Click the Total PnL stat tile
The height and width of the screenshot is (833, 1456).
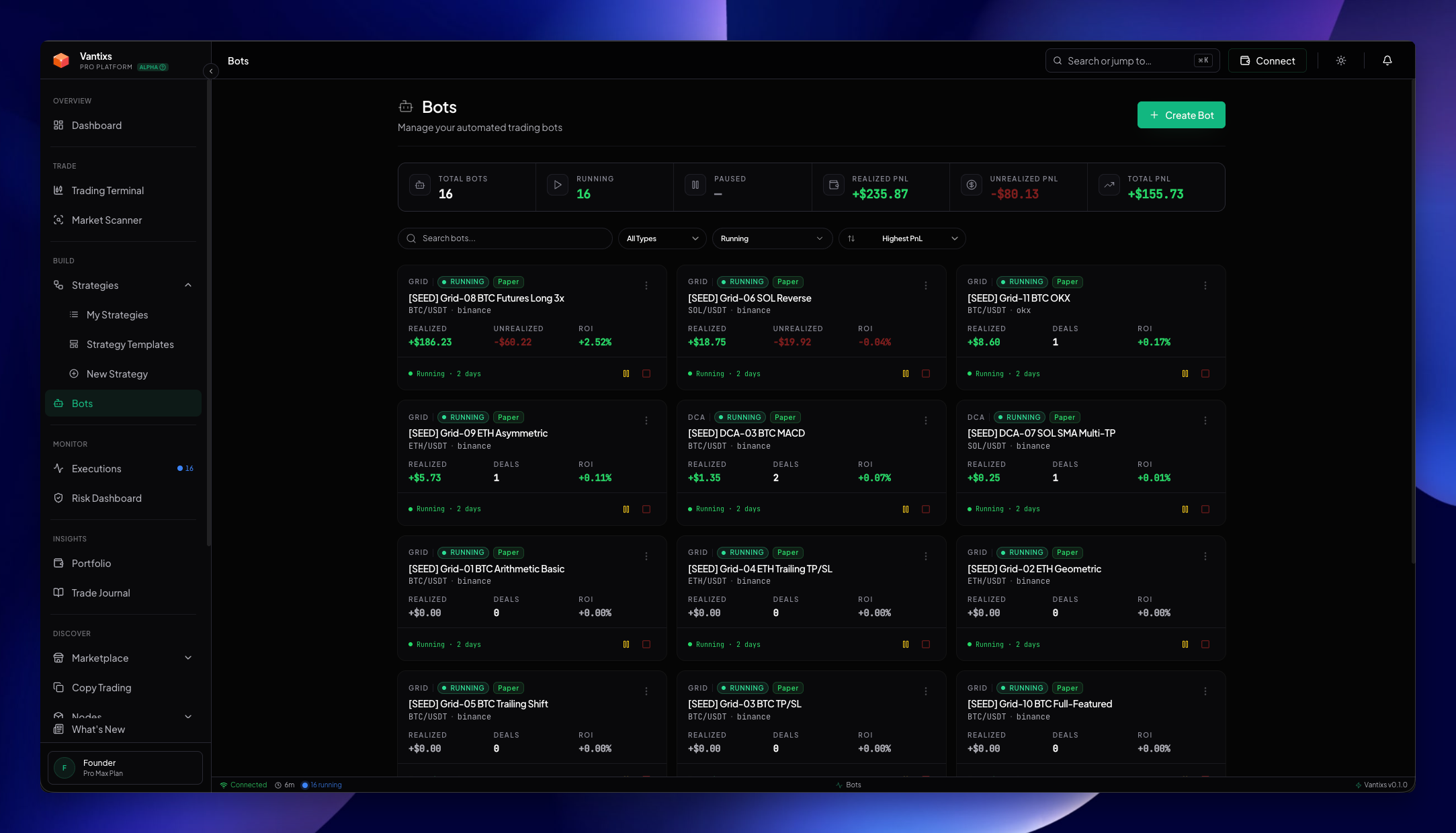point(1156,187)
